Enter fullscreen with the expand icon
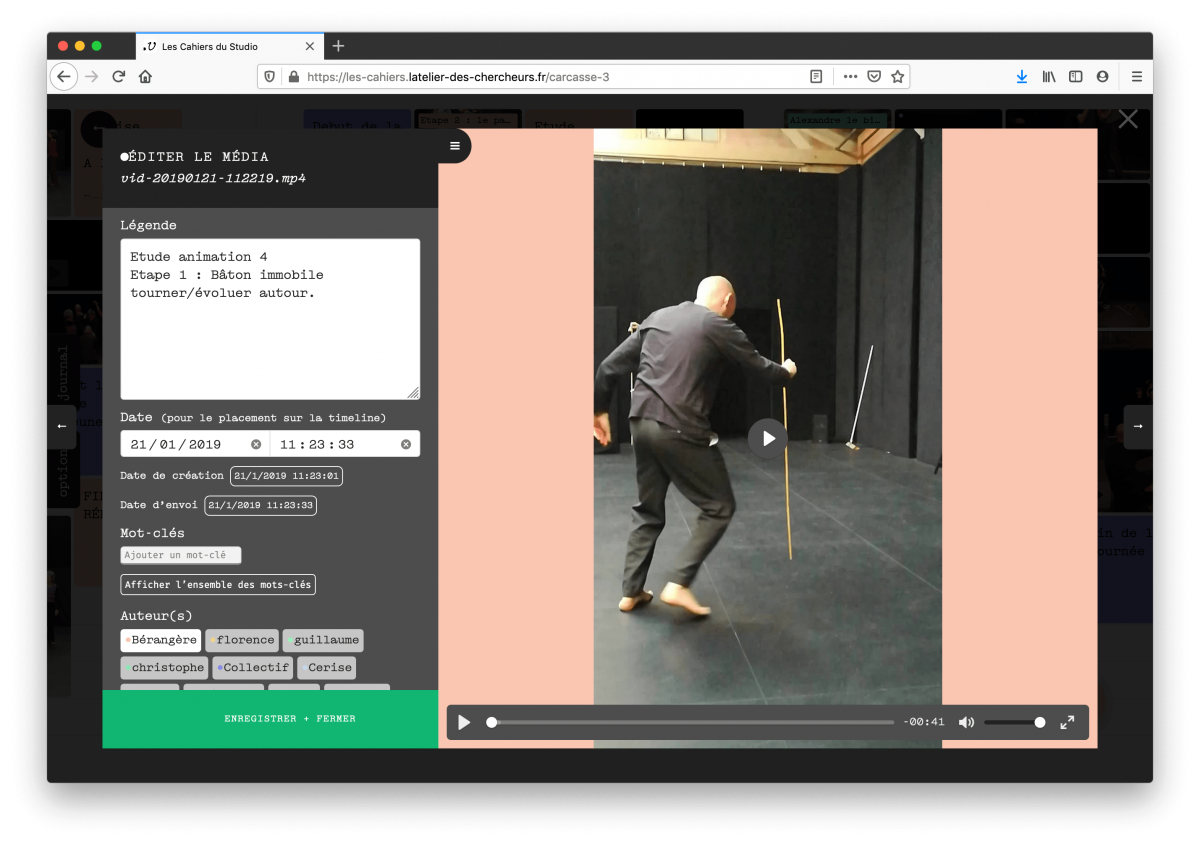Screen dimensions: 1200x845 [1067, 722]
